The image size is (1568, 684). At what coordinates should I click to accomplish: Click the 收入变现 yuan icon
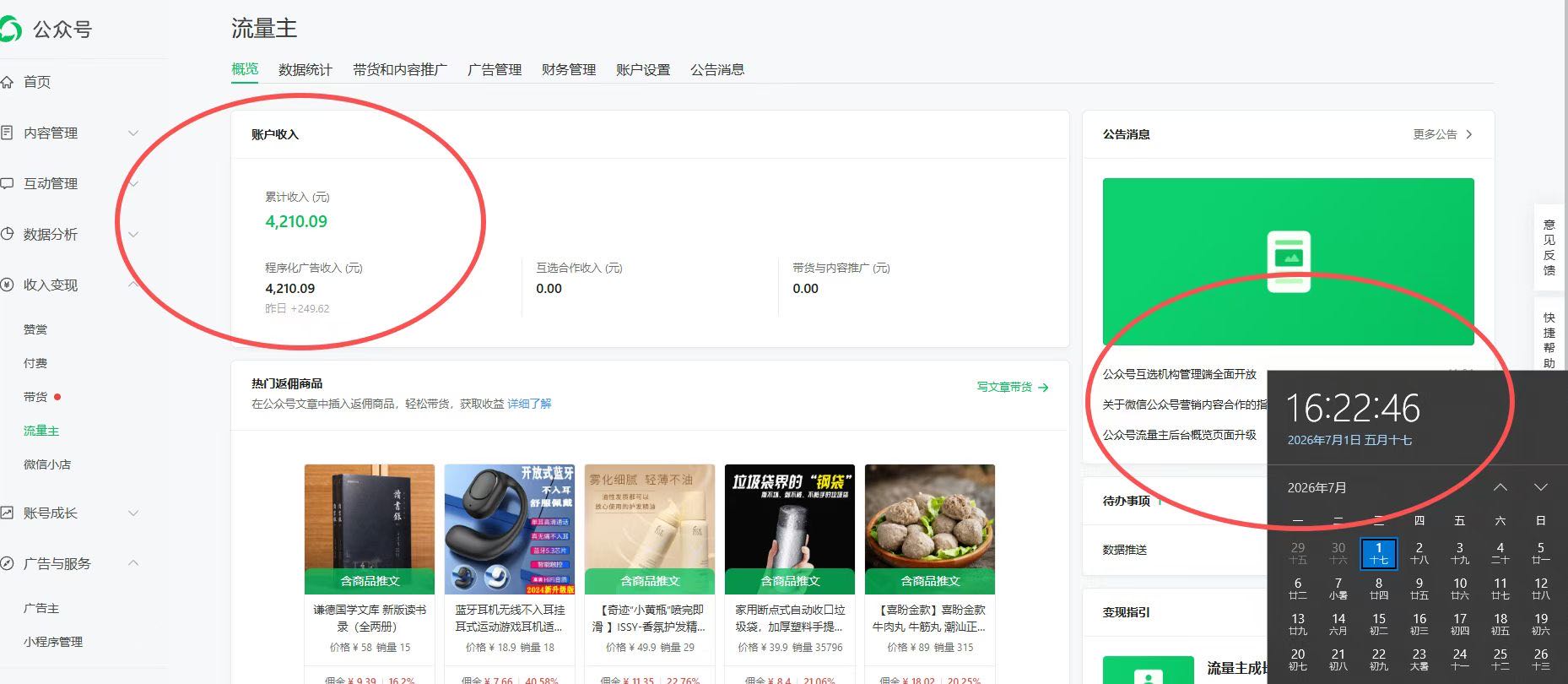click(7, 285)
